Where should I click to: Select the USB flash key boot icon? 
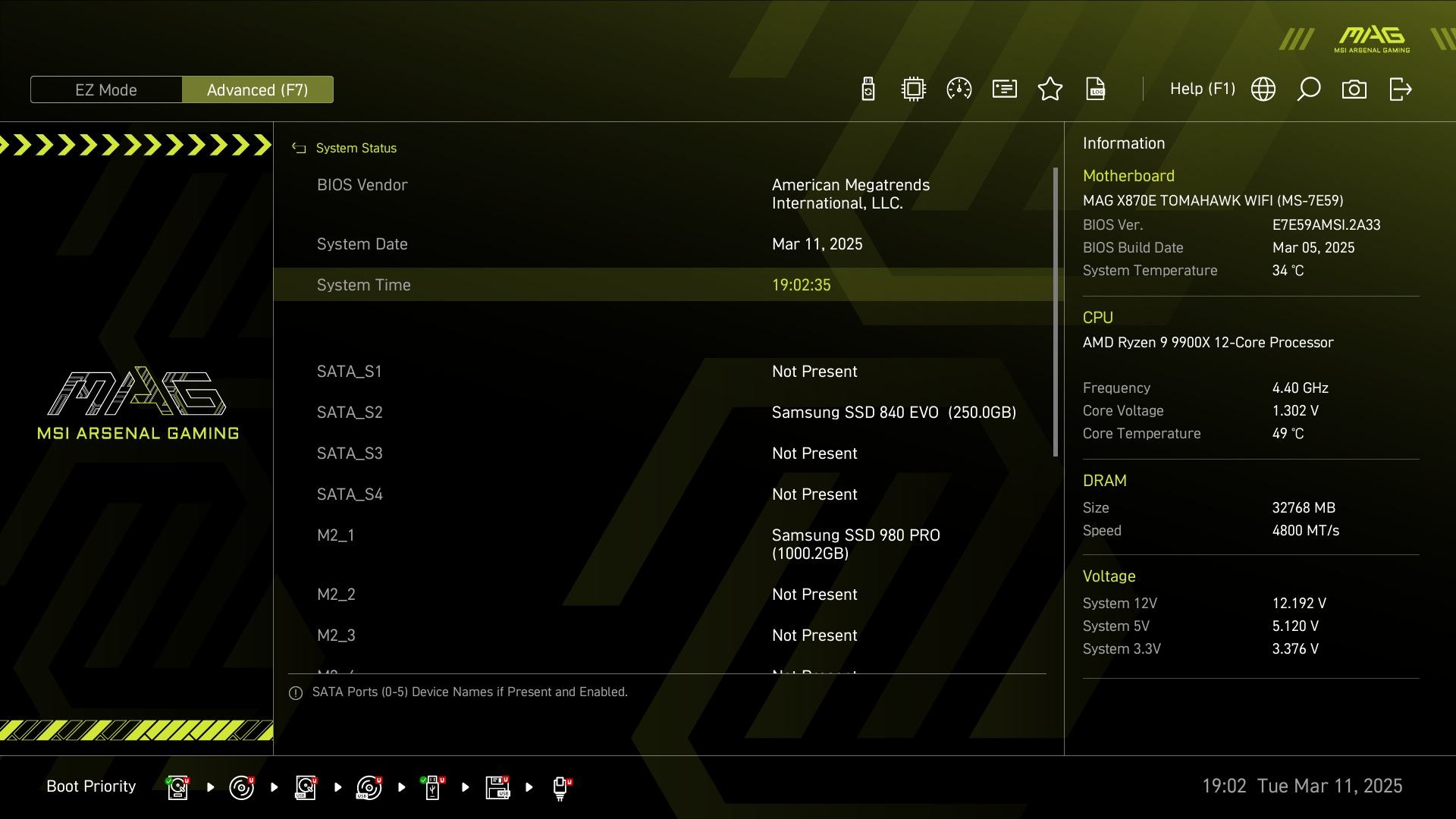pos(433,787)
